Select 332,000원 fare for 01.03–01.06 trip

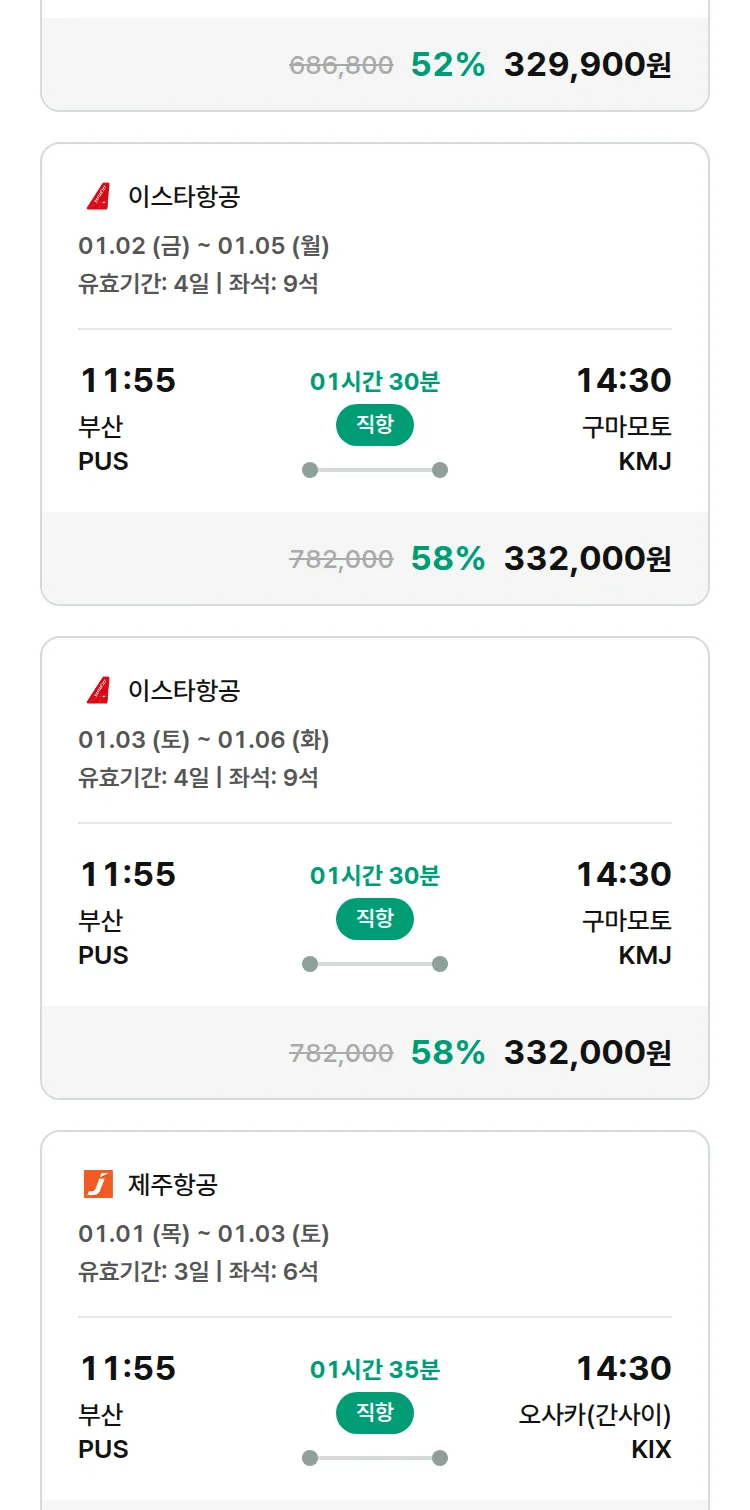tap(587, 1053)
